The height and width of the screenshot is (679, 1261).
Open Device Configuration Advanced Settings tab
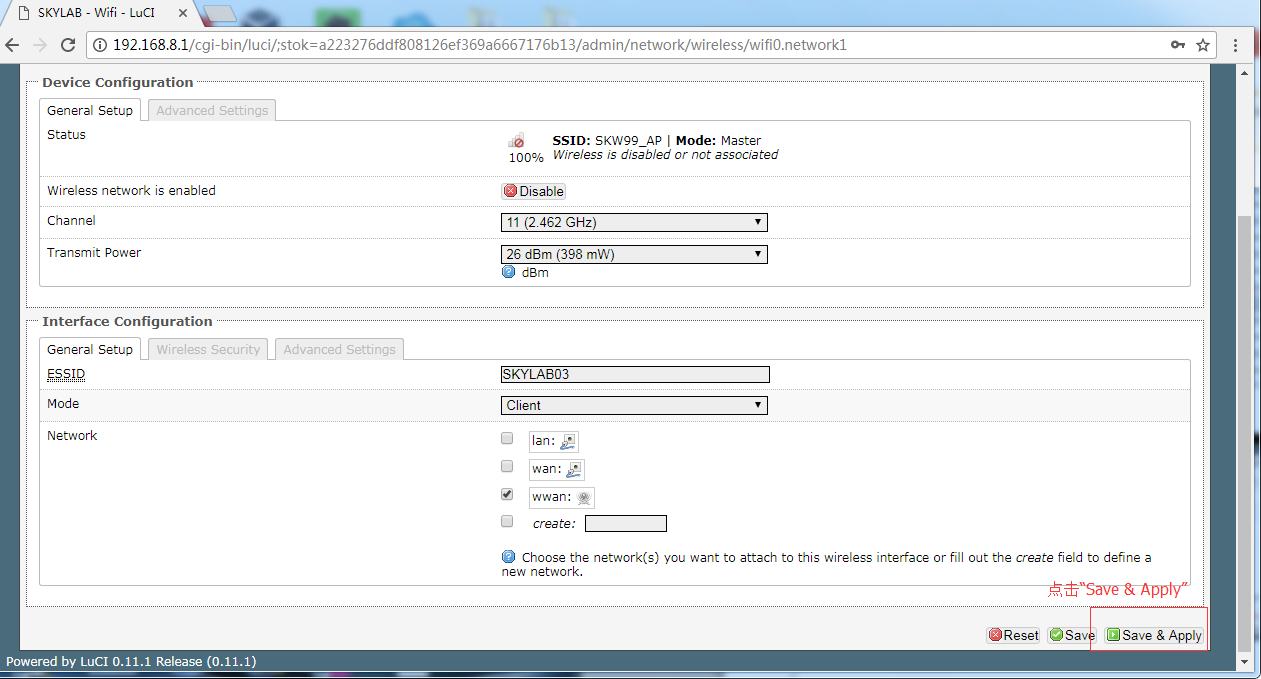(x=211, y=110)
